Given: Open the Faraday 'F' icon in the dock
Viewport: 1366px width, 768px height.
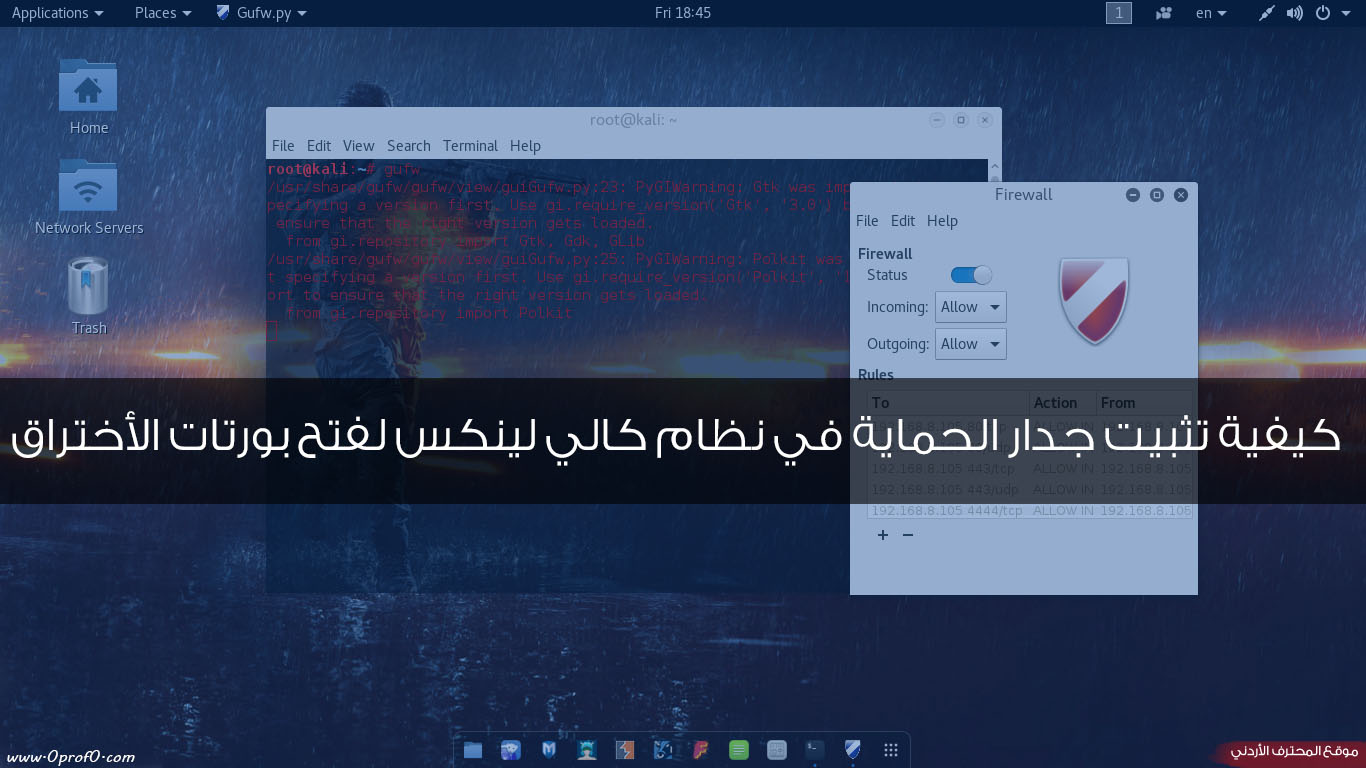Looking at the screenshot, I should 701,749.
